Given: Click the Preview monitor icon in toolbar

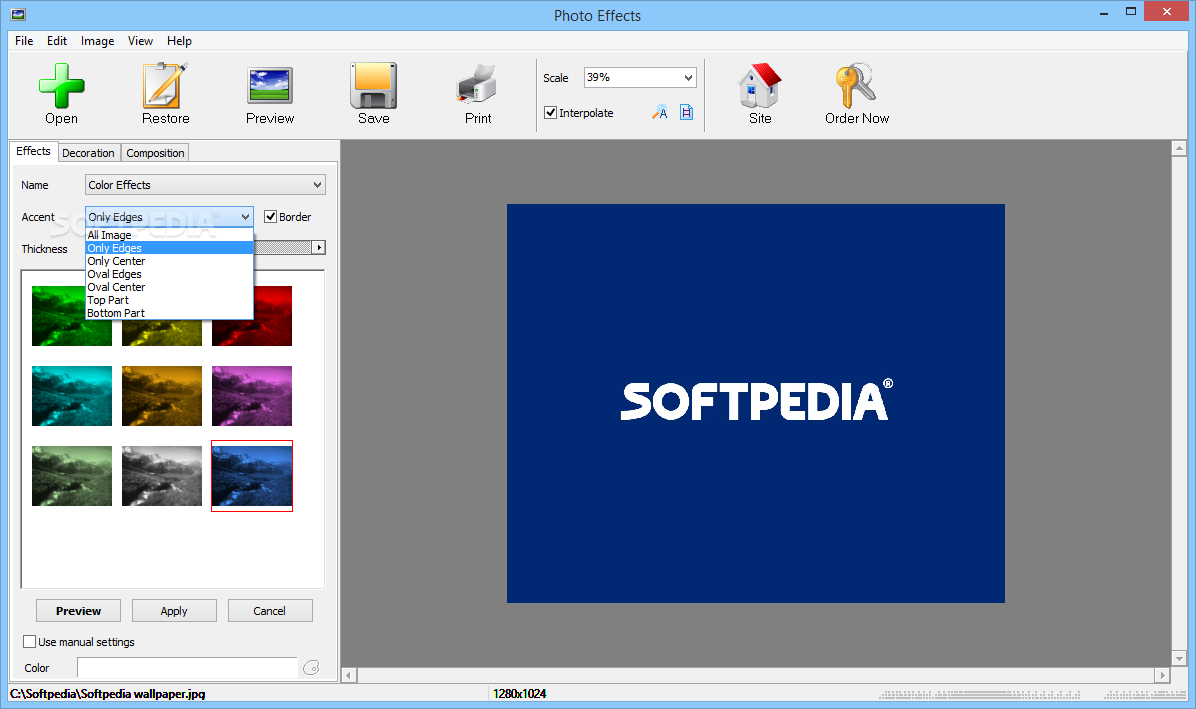Looking at the screenshot, I should click(270, 85).
